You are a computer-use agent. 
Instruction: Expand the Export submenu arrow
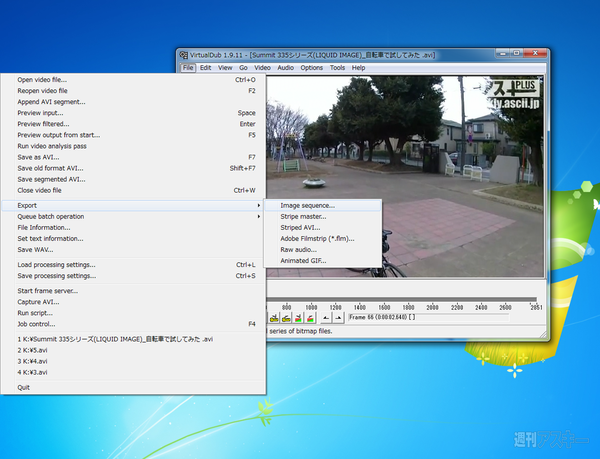pos(259,205)
